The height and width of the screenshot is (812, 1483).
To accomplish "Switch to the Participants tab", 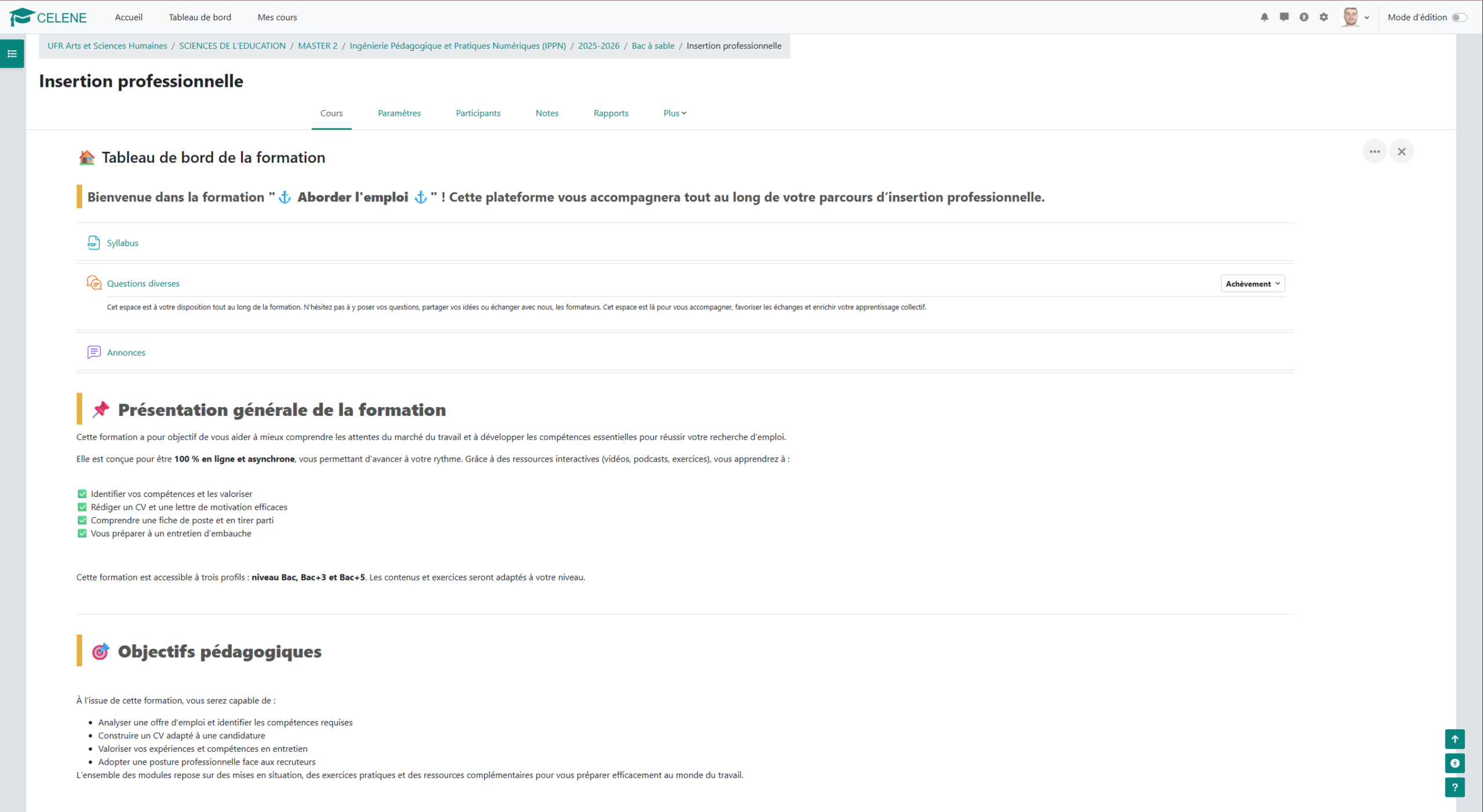I will tap(478, 114).
